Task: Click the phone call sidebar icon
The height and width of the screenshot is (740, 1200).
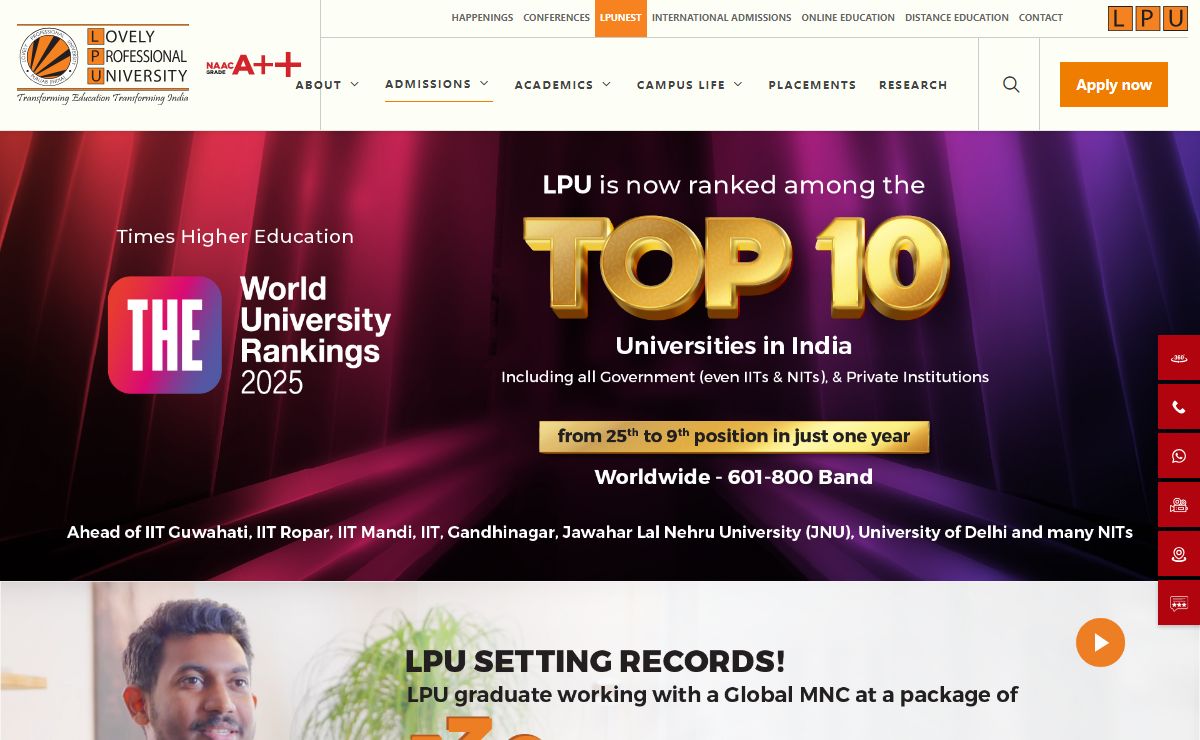Action: click(1179, 407)
